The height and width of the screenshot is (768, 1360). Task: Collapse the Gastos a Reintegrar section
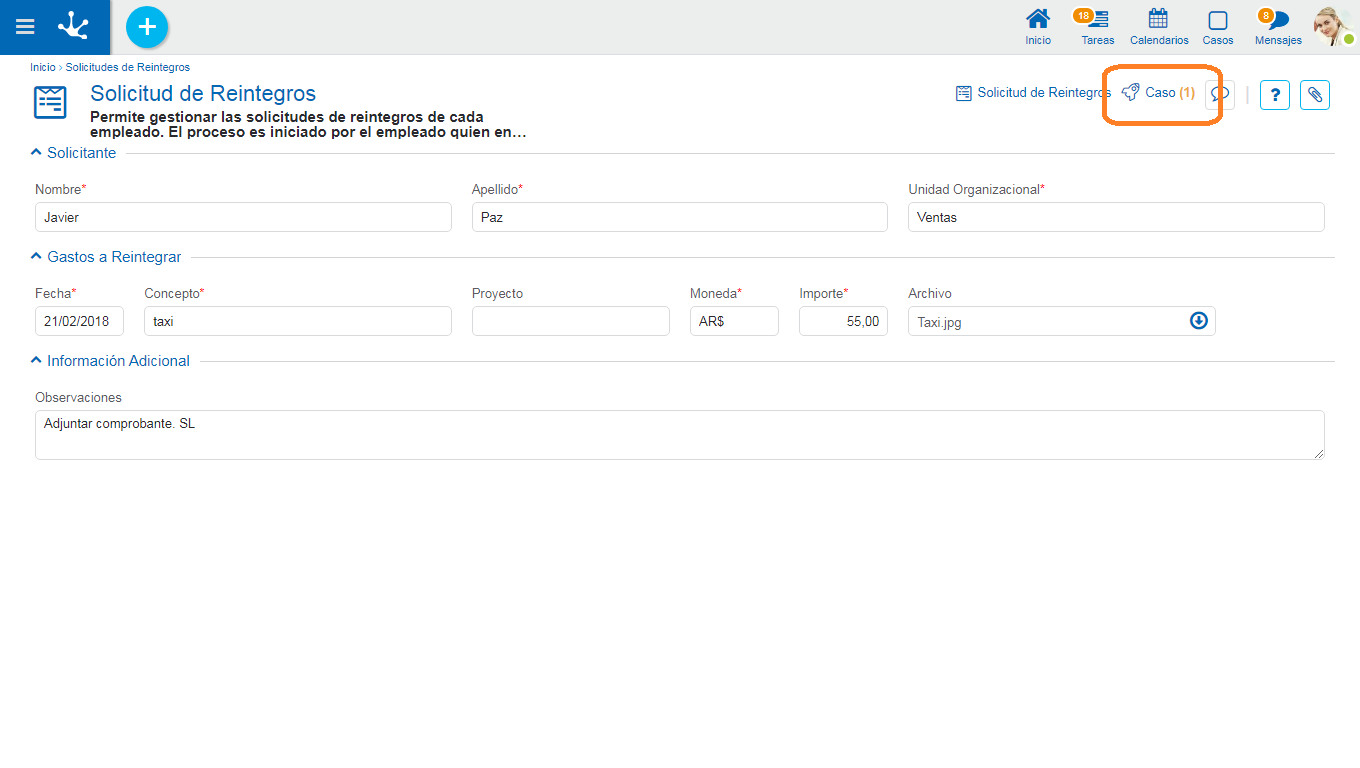(x=37, y=257)
